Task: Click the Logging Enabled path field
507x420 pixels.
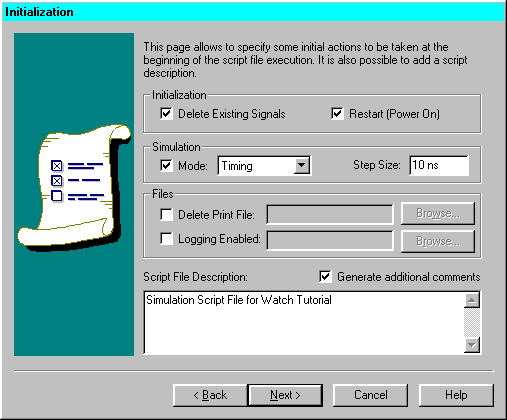Action: pos(330,241)
